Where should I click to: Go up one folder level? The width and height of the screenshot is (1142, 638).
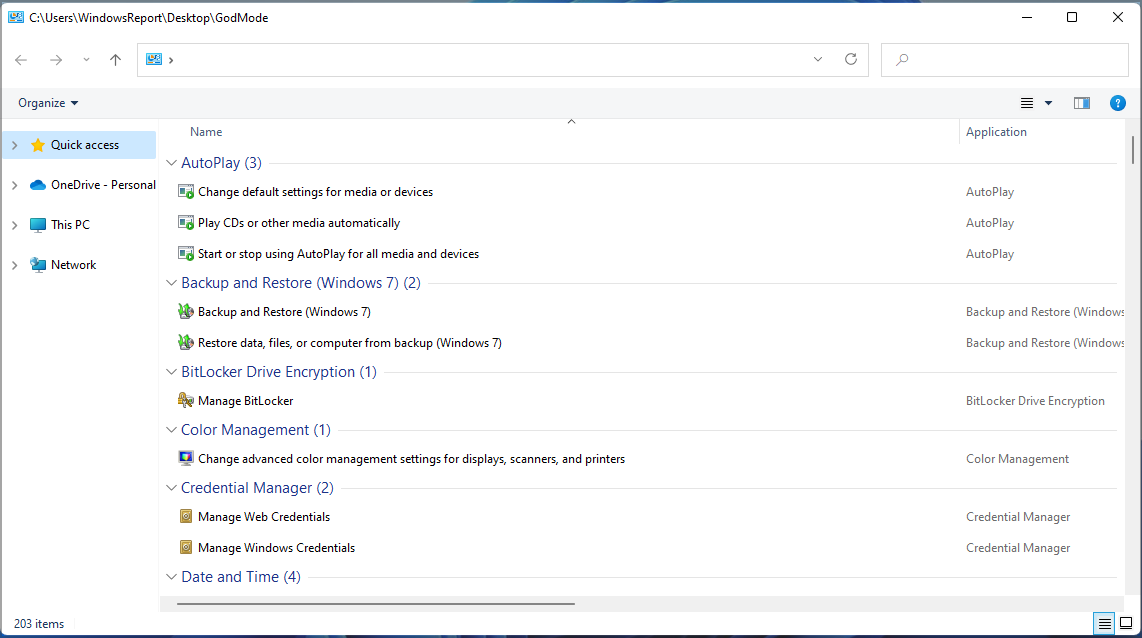coord(115,60)
